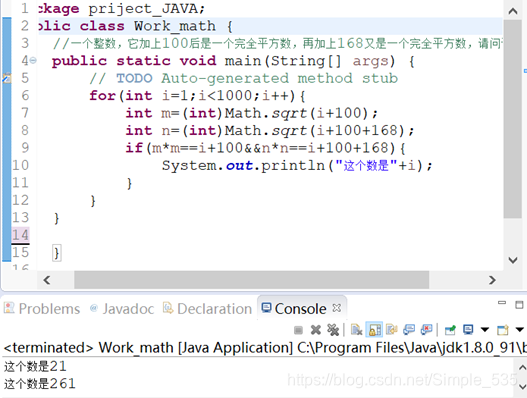Remove all terminated launches
Image resolution: width=527 pixels, height=398 pixels.
pos(333,330)
